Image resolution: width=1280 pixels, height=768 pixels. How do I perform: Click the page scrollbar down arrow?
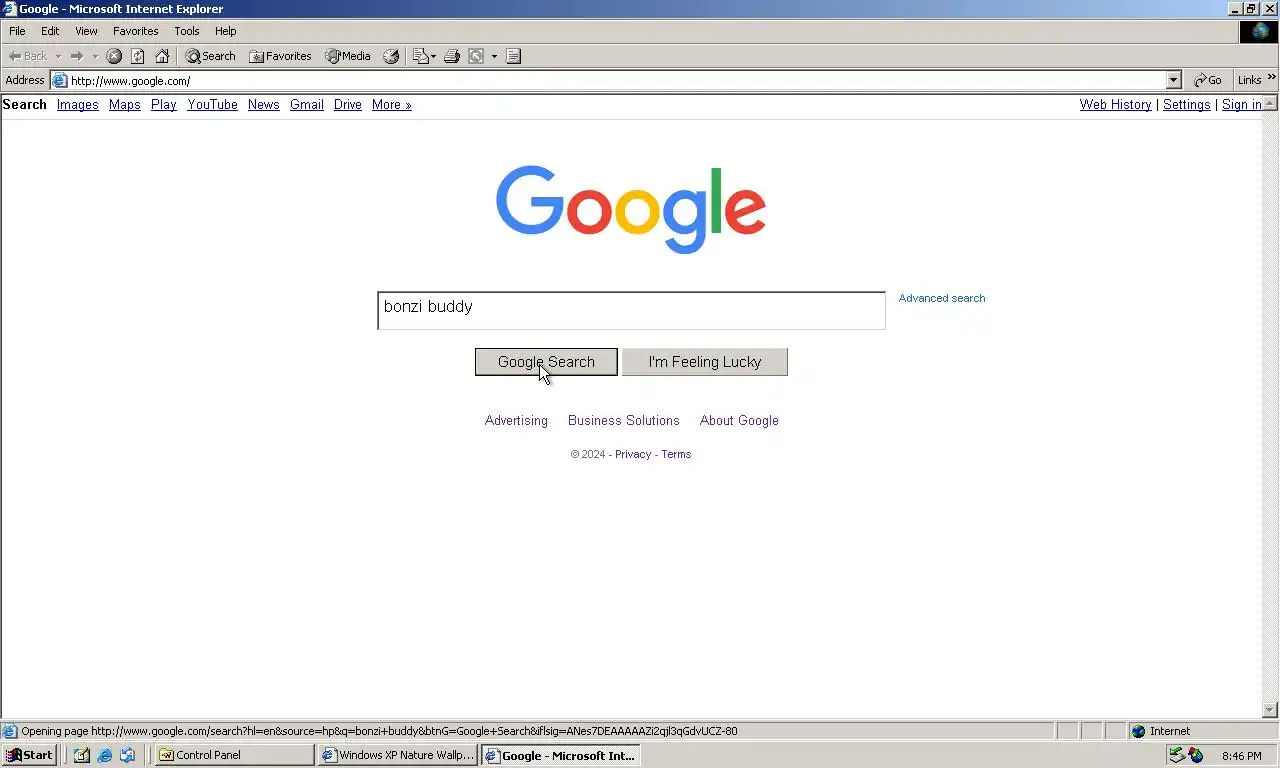tap(1271, 710)
